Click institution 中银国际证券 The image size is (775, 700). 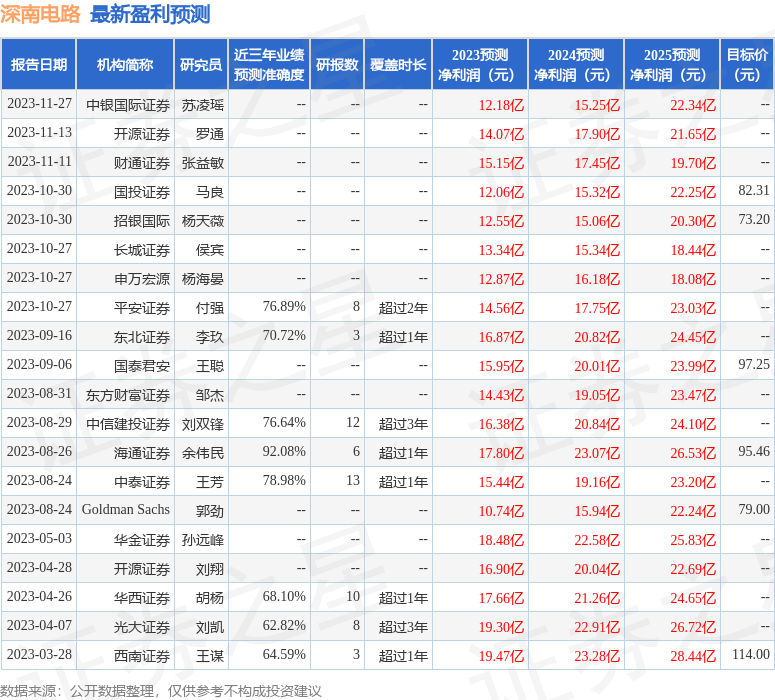[x=128, y=105]
